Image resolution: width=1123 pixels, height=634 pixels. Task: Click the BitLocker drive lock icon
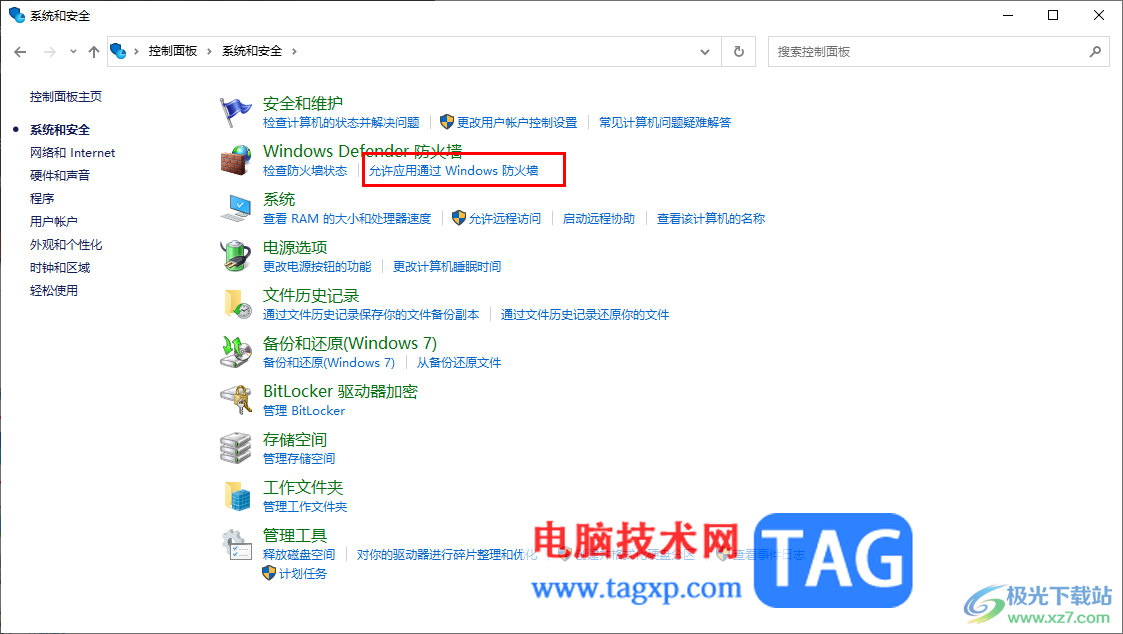(236, 400)
